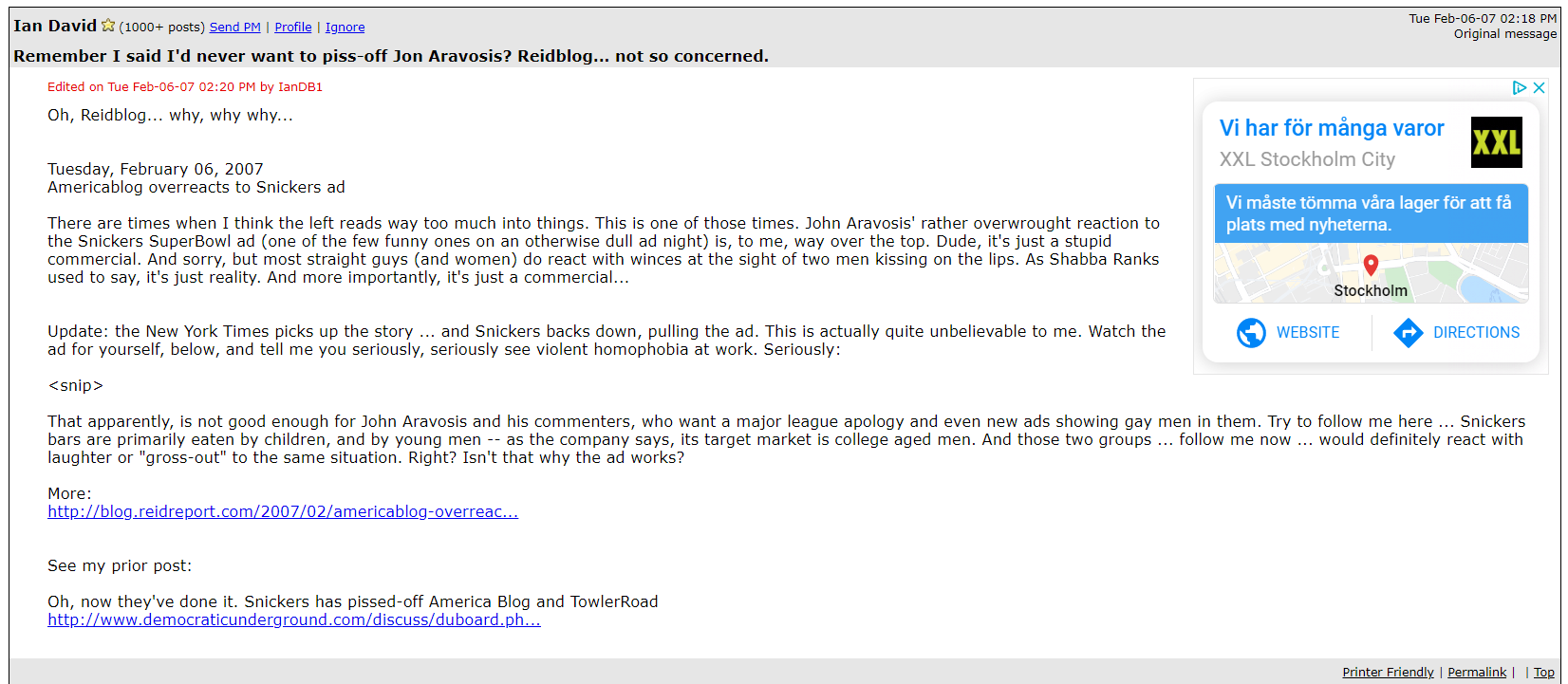Open the Send PM link
The image size is (1568, 684).
pos(235,28)
